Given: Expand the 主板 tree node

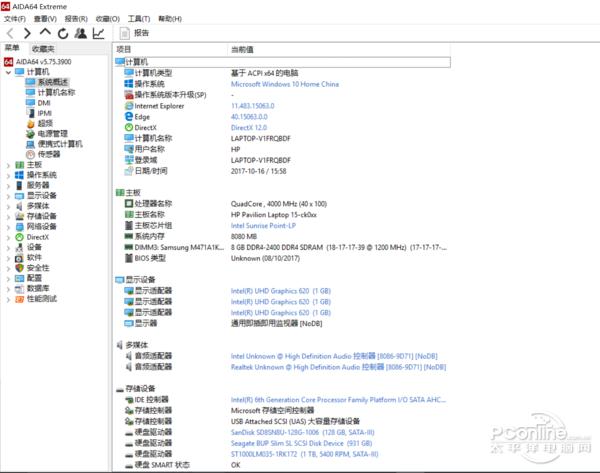Looking at the screenshot, I should pyautogui.click(x=8, y=165).
